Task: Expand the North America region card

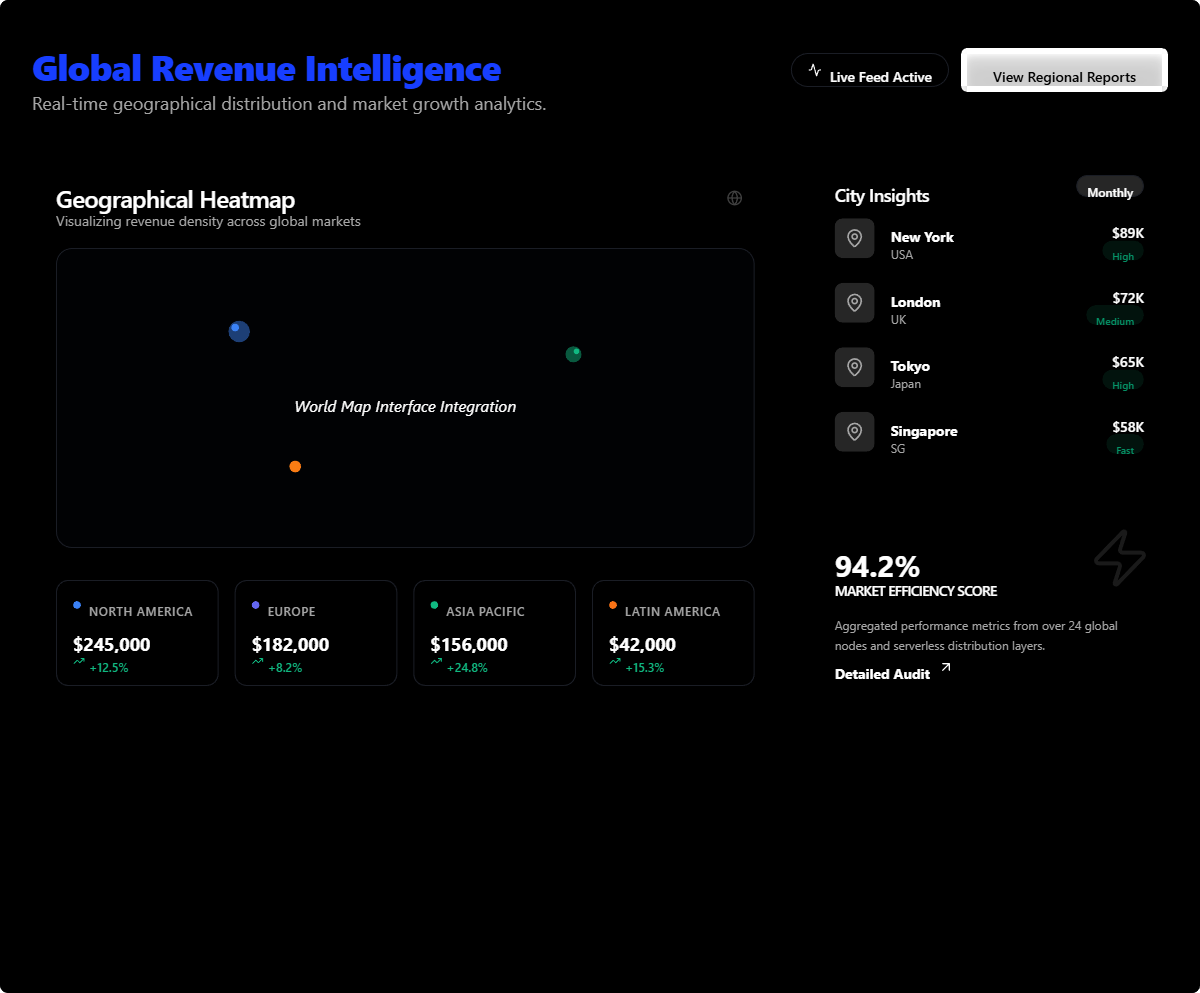Action: [137, 632]
